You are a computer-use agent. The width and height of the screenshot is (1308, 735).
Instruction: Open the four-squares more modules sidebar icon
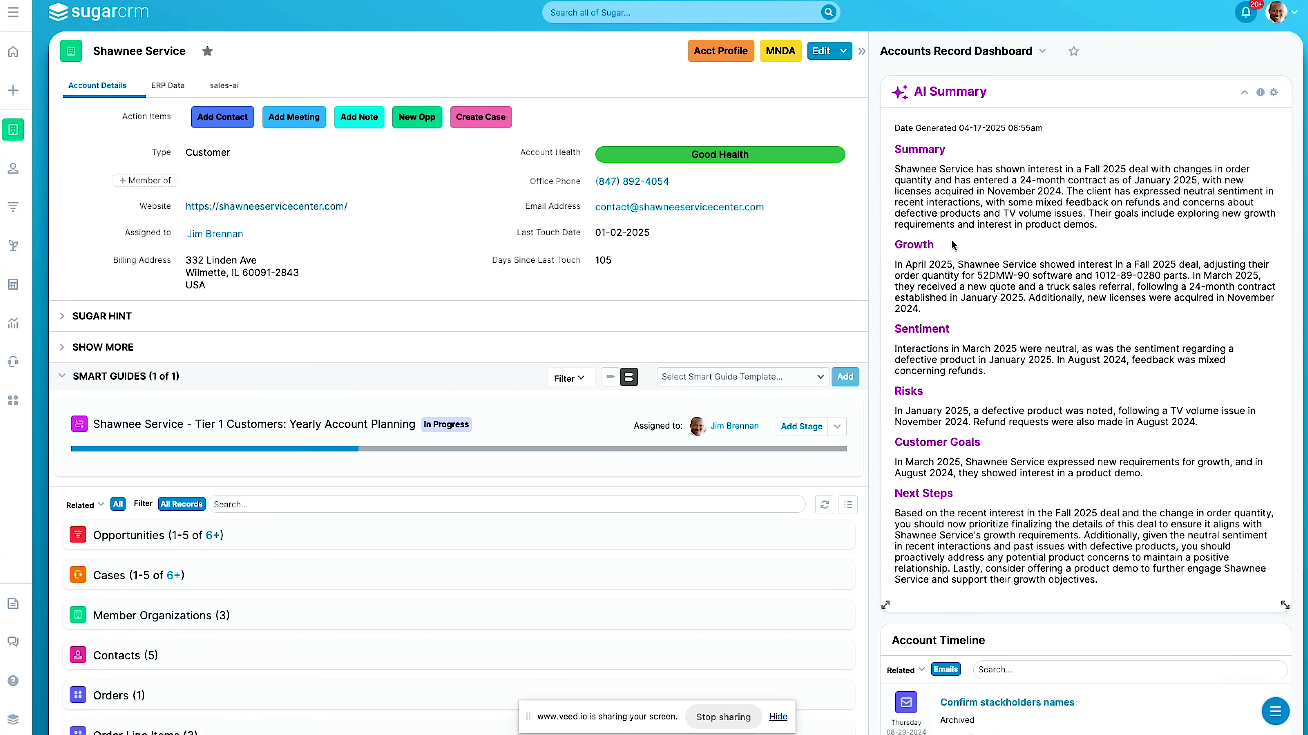tap(13, 400)
